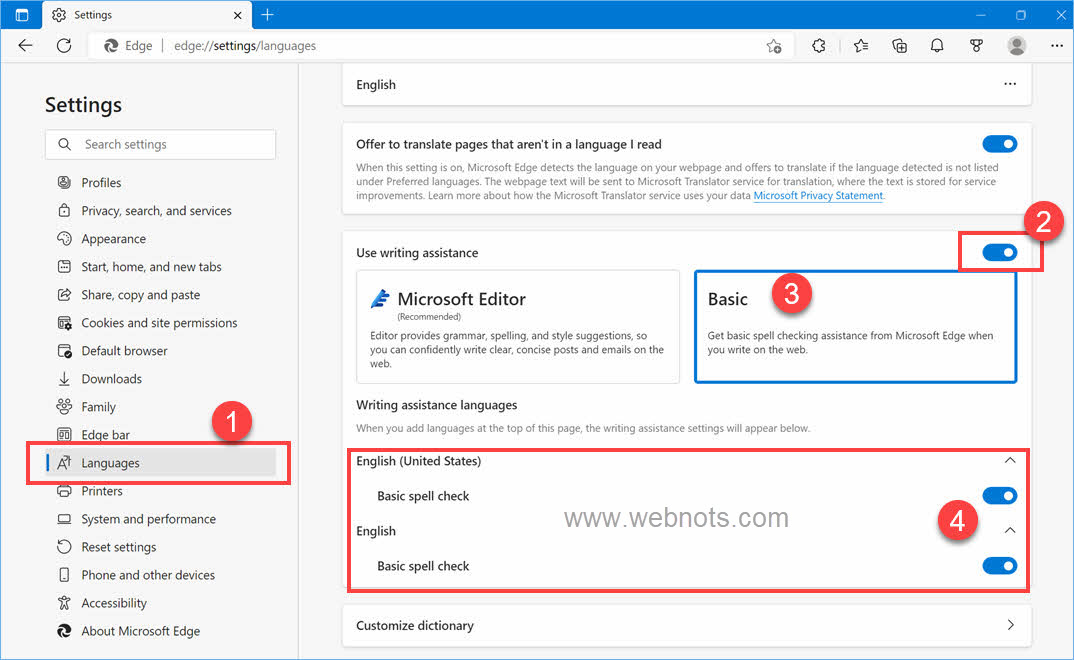Open tab actions menu icon
Image resolution: width=1074 pixels, height=660 pixels.
(22, 14)
